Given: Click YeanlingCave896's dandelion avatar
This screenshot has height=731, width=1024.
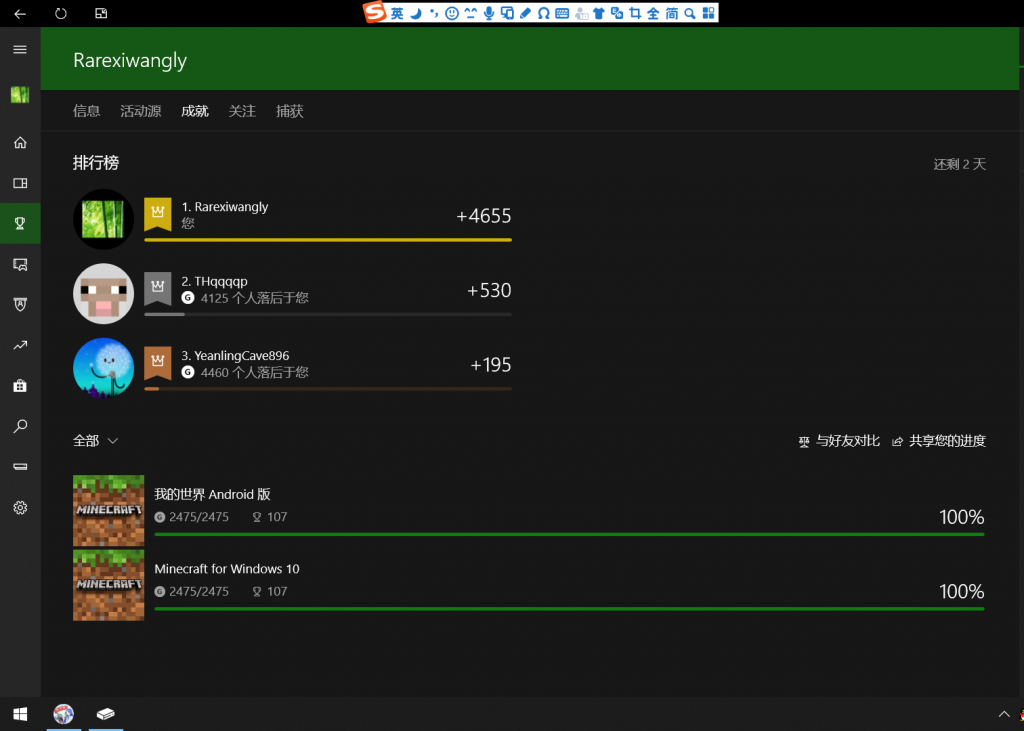Looking at the screenshot, I should [103, 368].
